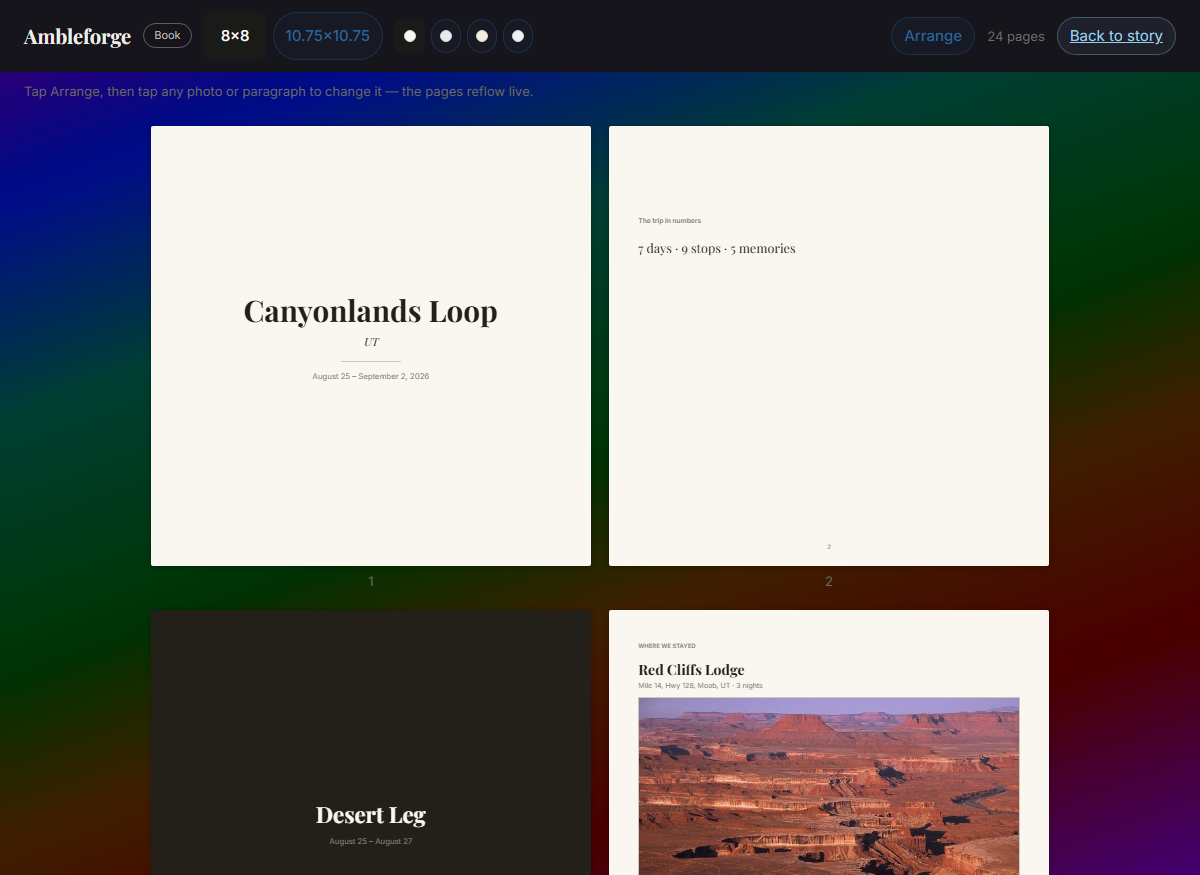Image resolution: width=1200 pixels, height=875 pixels.
Task: Choose the second paper color swatch
Action: 446,36
